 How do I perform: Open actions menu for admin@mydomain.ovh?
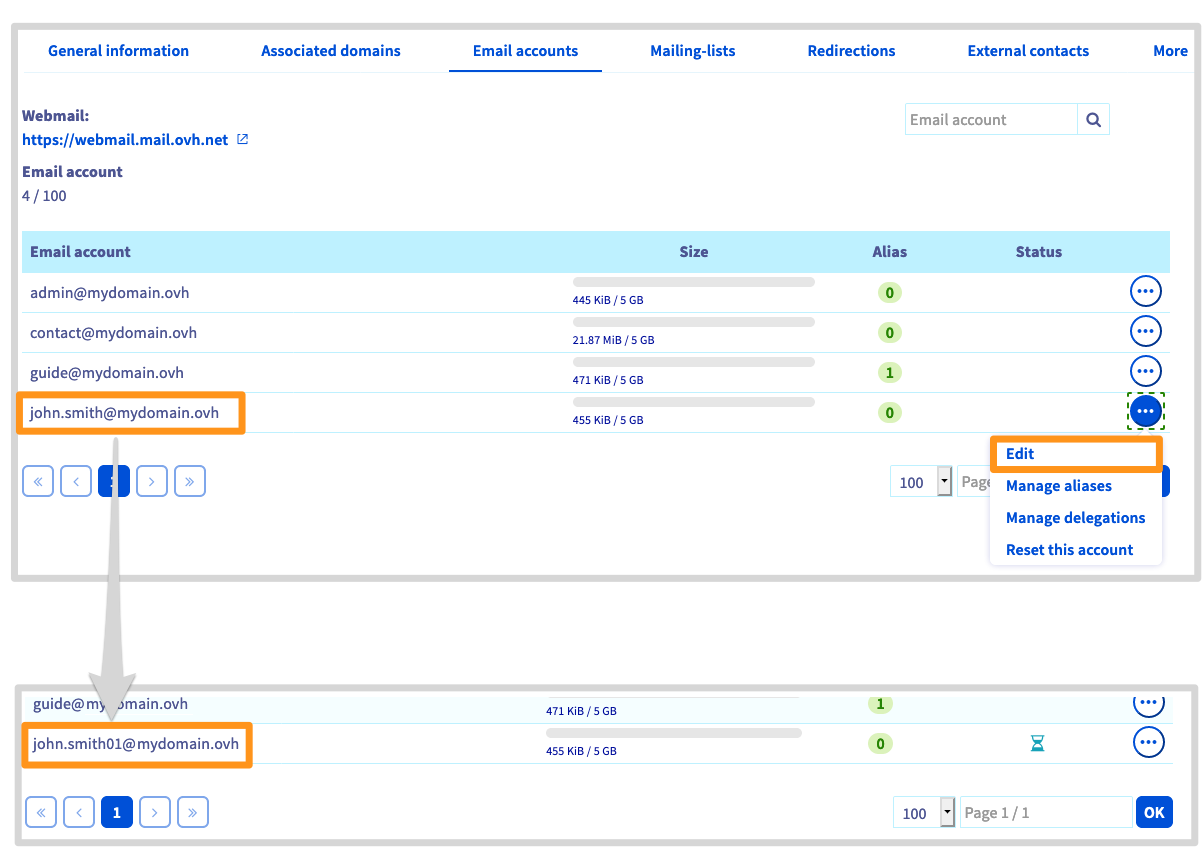click(x=1145, y=292)
